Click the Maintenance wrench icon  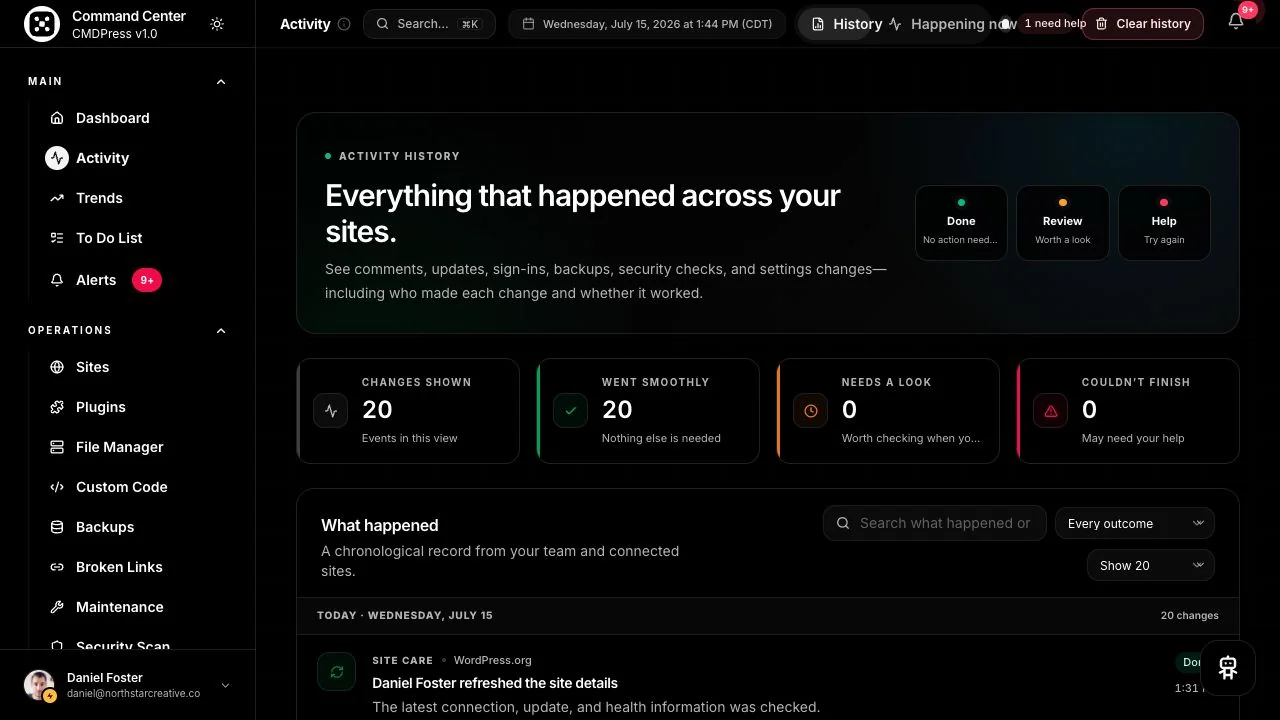pos(57,607)
